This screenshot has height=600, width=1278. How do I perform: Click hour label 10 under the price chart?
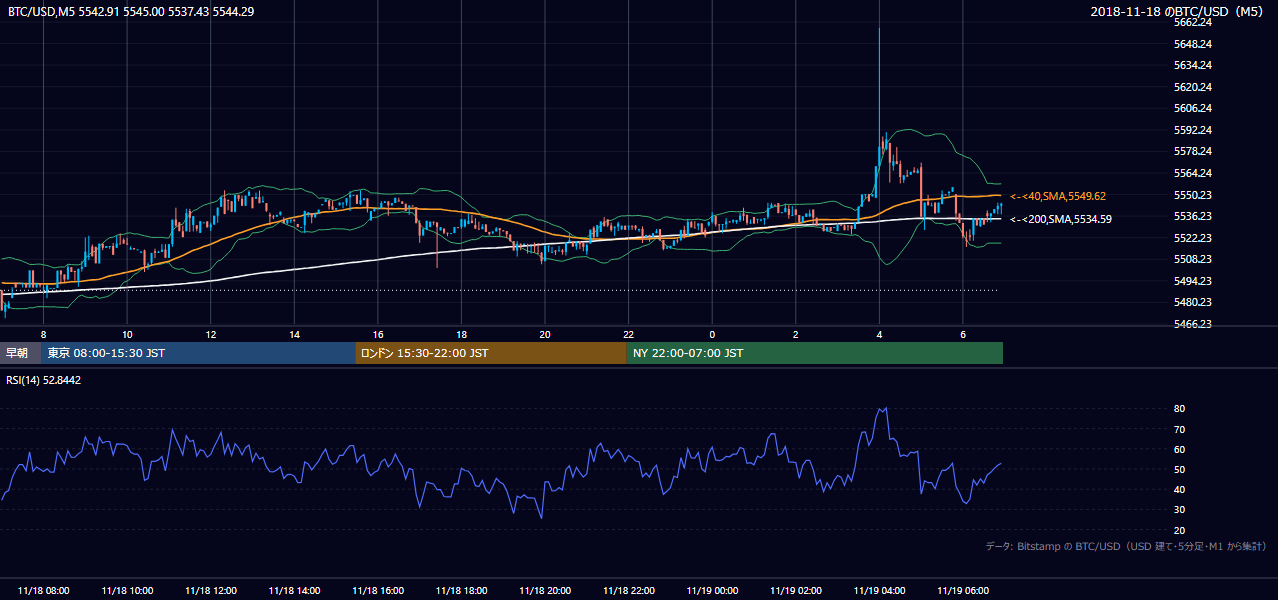click(127, 334)
